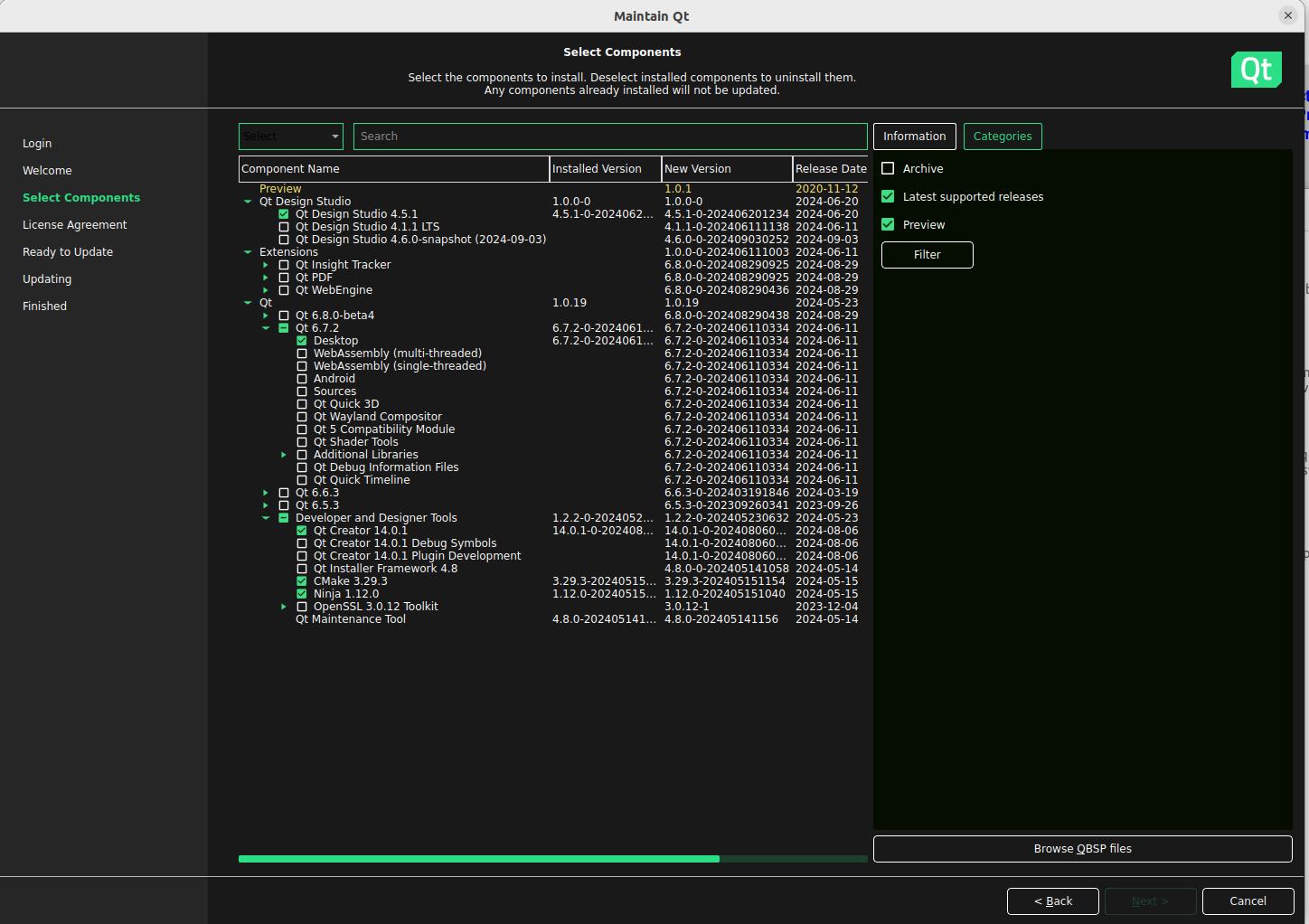Check Qt Quick Timeline
Viewport: 1309px width, 924px height.
tap(302, 480)
